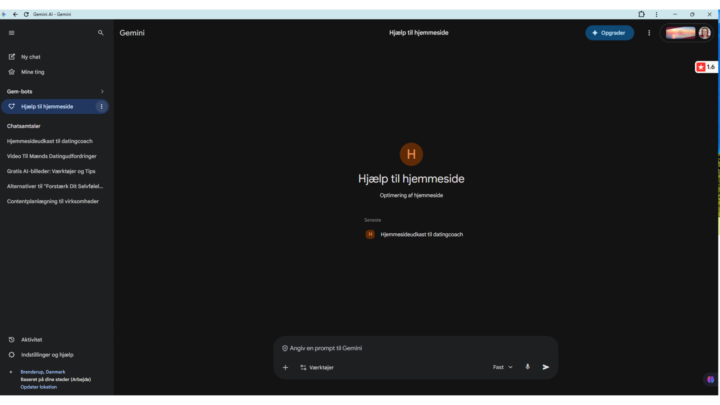Viewport: 720px width, 405px height.
Task: Open Aktivitet history
Action: (x=31, y=340)
